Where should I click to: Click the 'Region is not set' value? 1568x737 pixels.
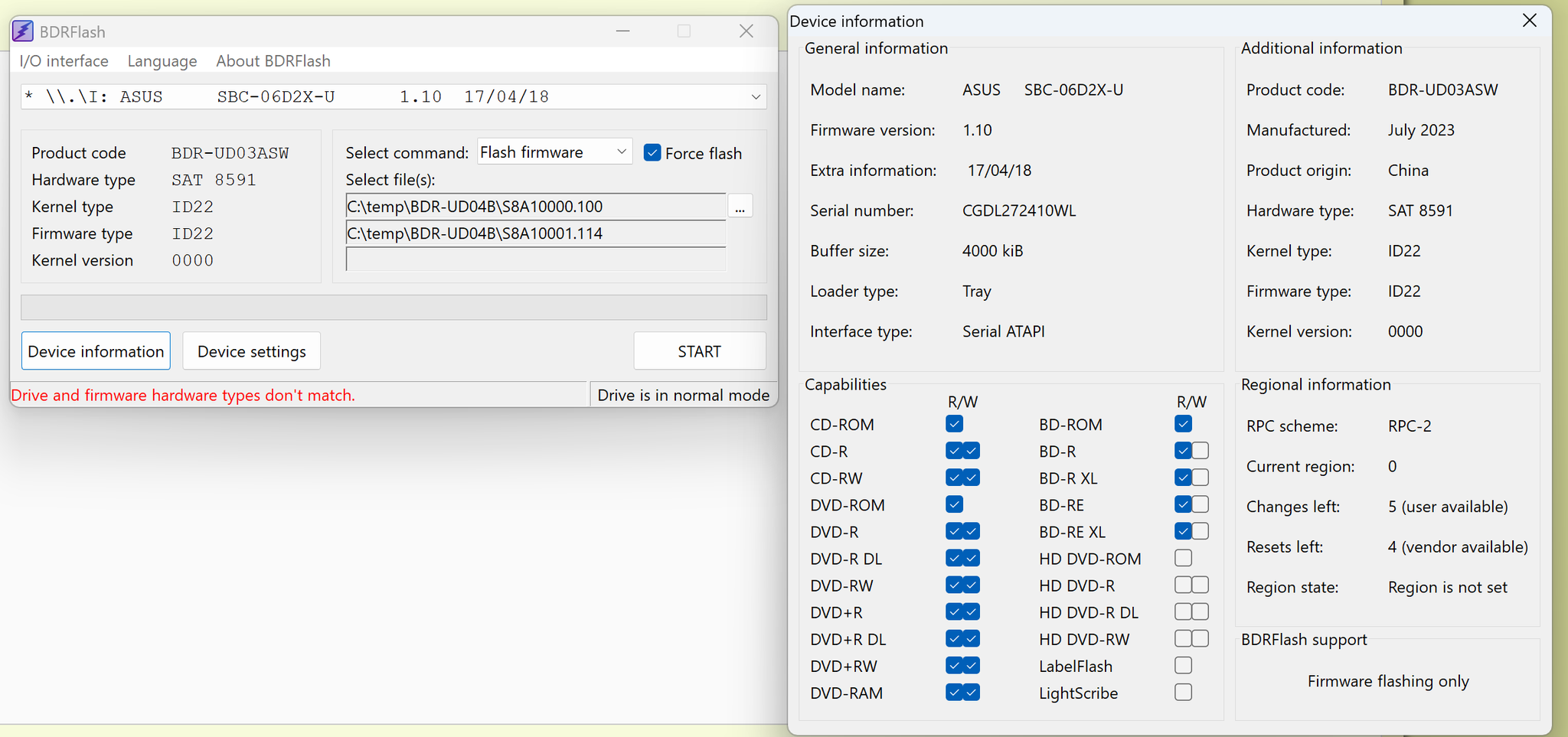click(1447, 587)
